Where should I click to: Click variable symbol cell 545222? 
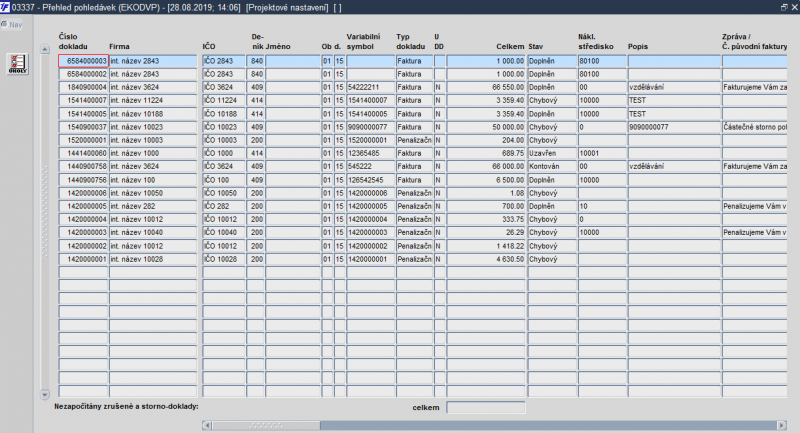point(371,166)
